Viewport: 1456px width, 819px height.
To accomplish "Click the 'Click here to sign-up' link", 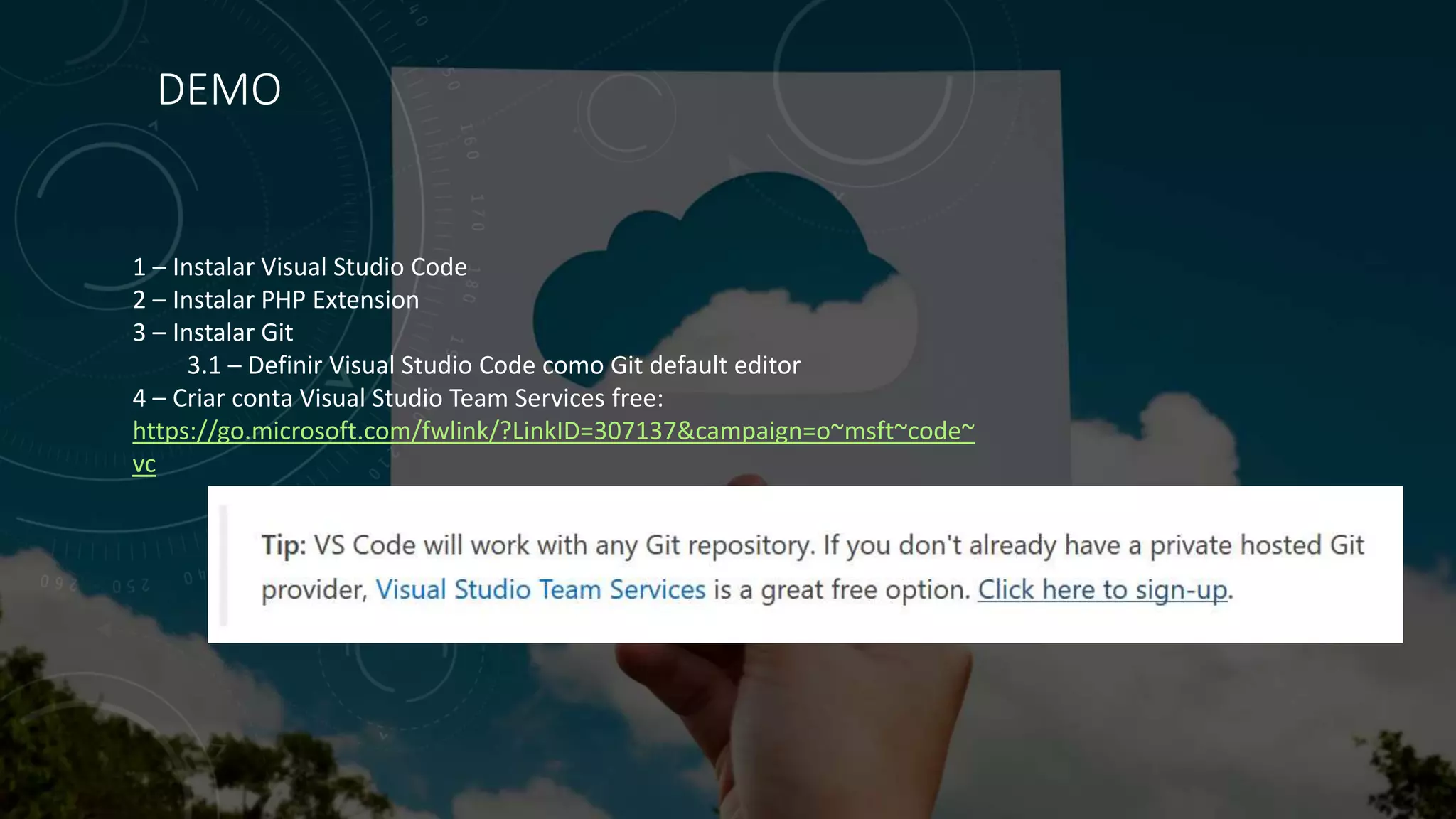I will (x=1103, y=590).
